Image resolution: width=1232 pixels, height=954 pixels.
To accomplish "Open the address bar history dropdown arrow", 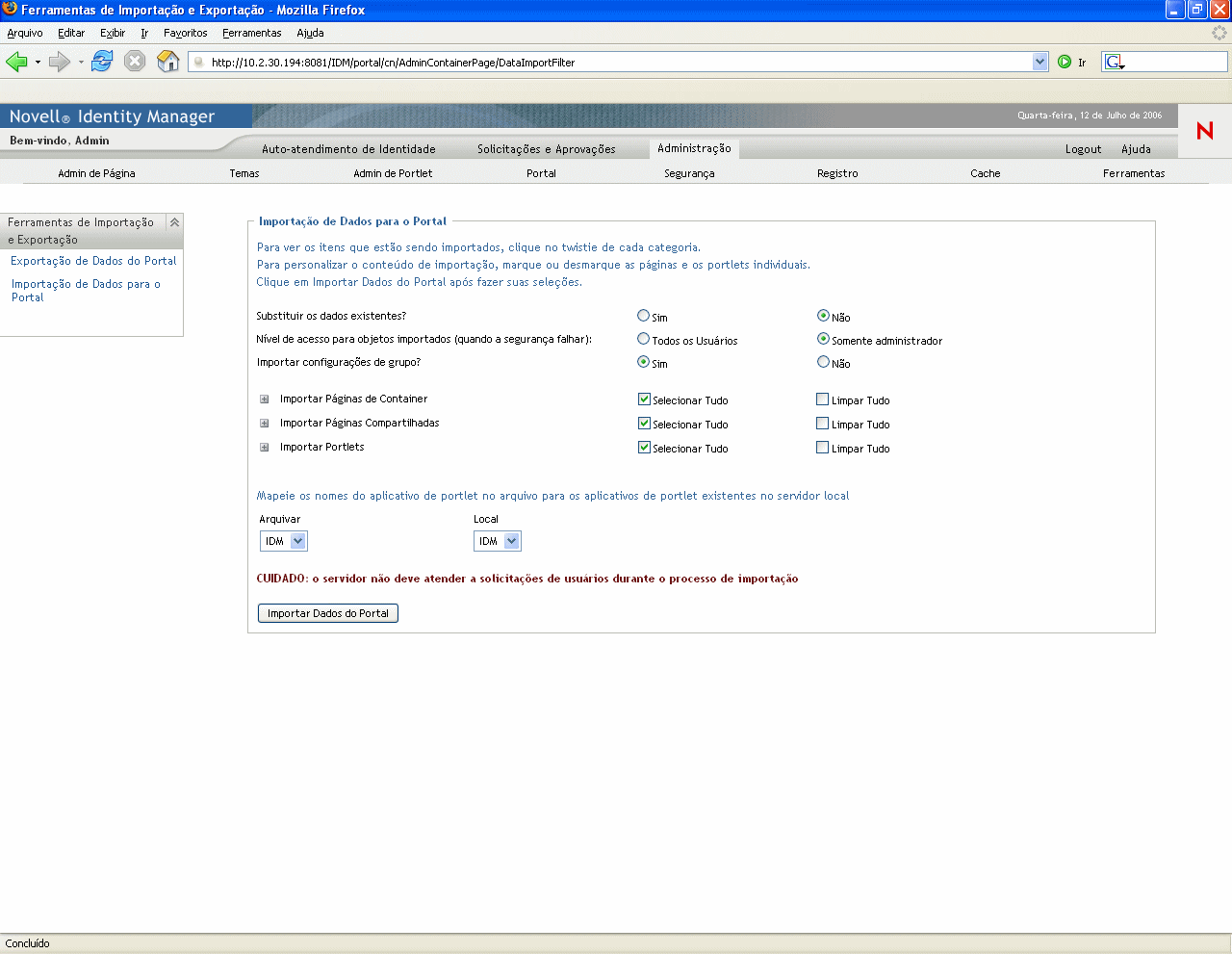I will coord(1039,62).
